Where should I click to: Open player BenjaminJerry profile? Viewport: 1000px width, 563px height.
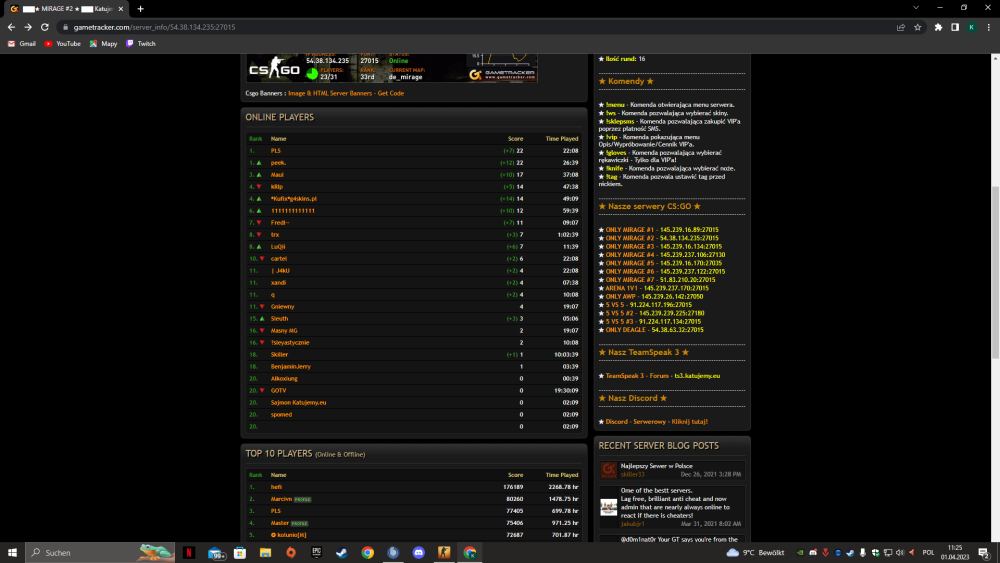(291, 367)
